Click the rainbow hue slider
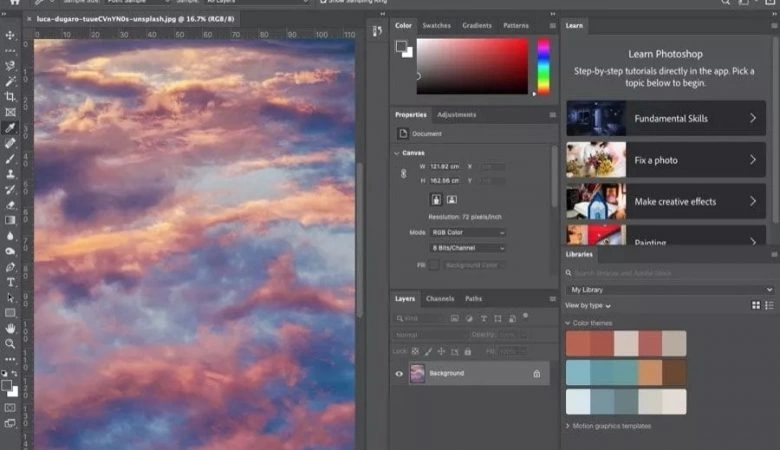Viewport: 780px width, 450px height. click(543, 67)
